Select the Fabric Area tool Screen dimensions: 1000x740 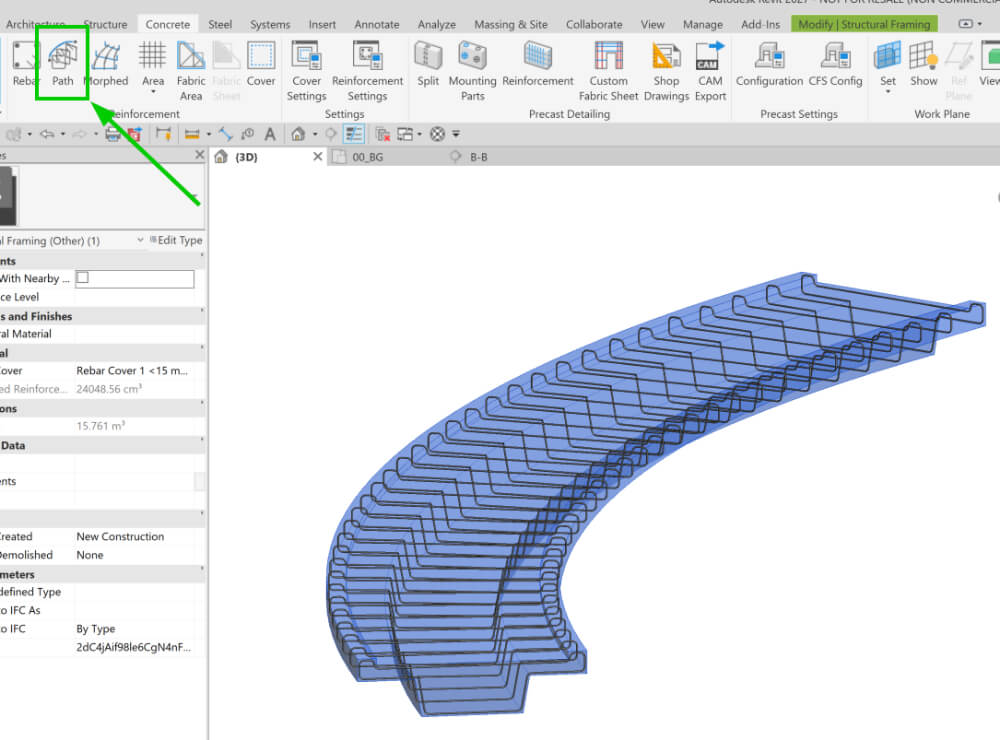[x=191, y=71]
